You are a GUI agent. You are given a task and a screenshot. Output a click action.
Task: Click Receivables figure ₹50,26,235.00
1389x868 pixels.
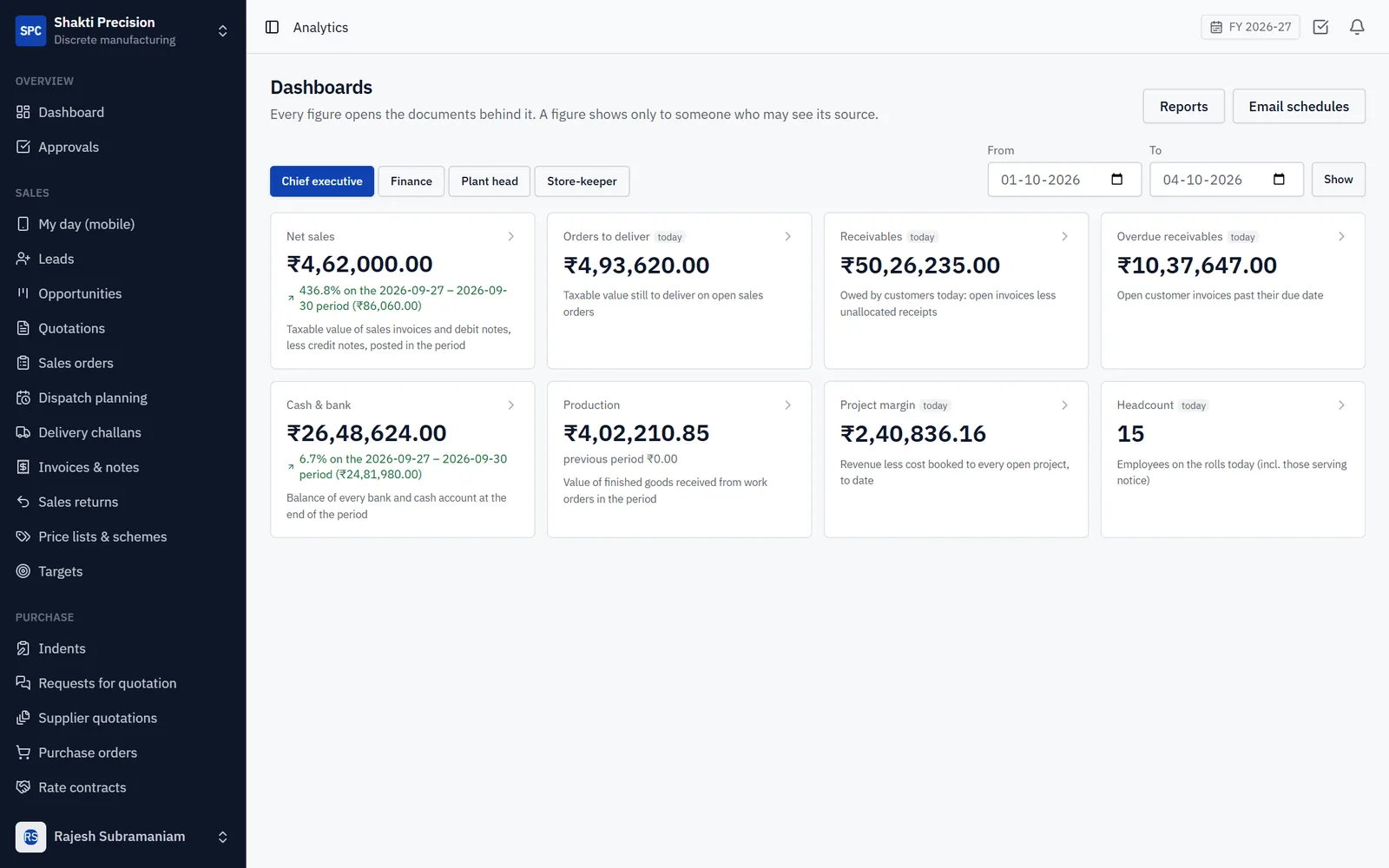(x=920, y=265)
